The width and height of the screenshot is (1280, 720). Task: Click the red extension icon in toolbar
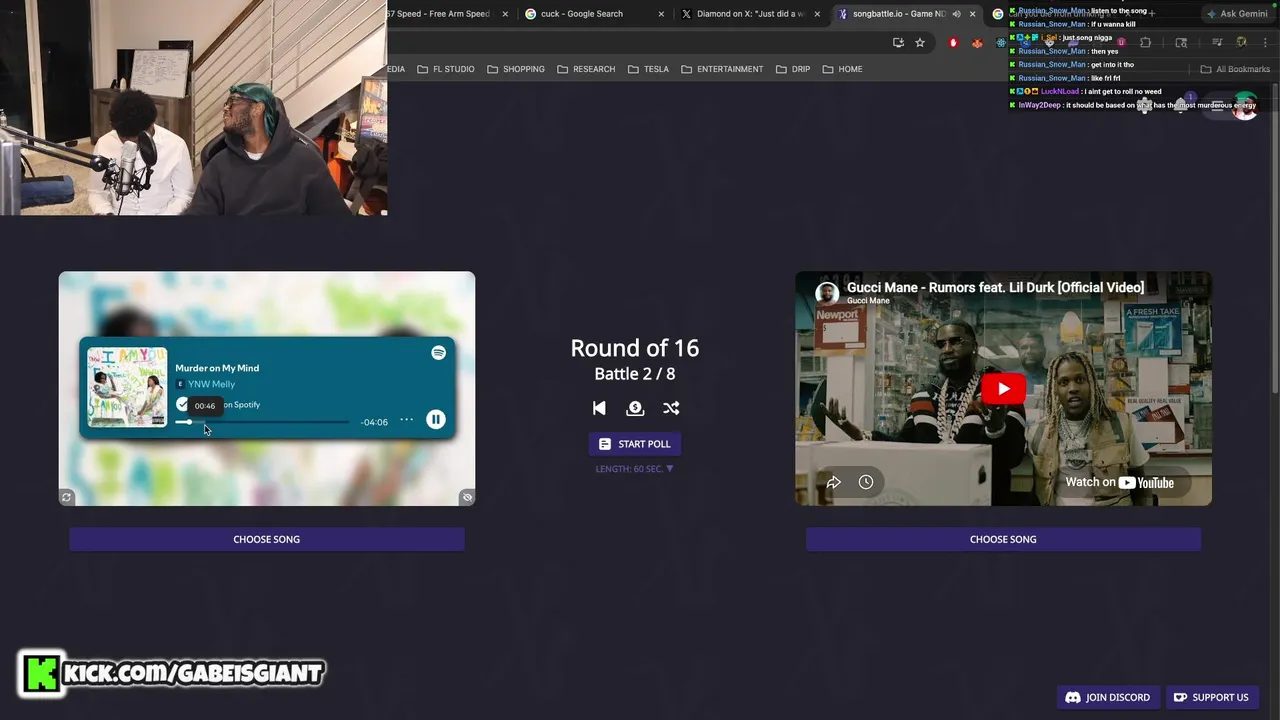click(x=953, y=42)
